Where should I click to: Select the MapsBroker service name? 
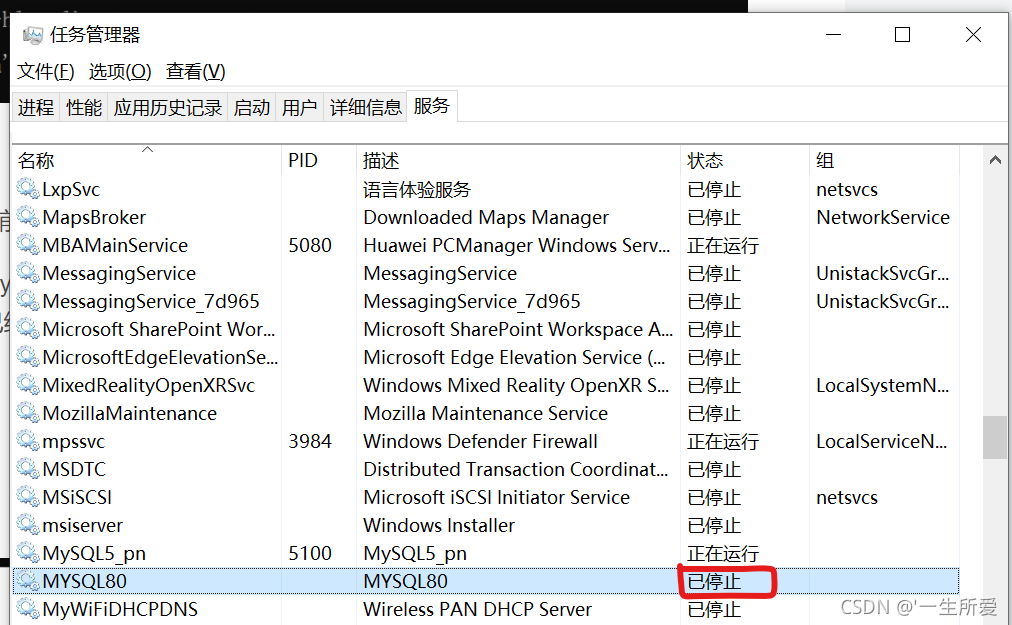point(94,218)
